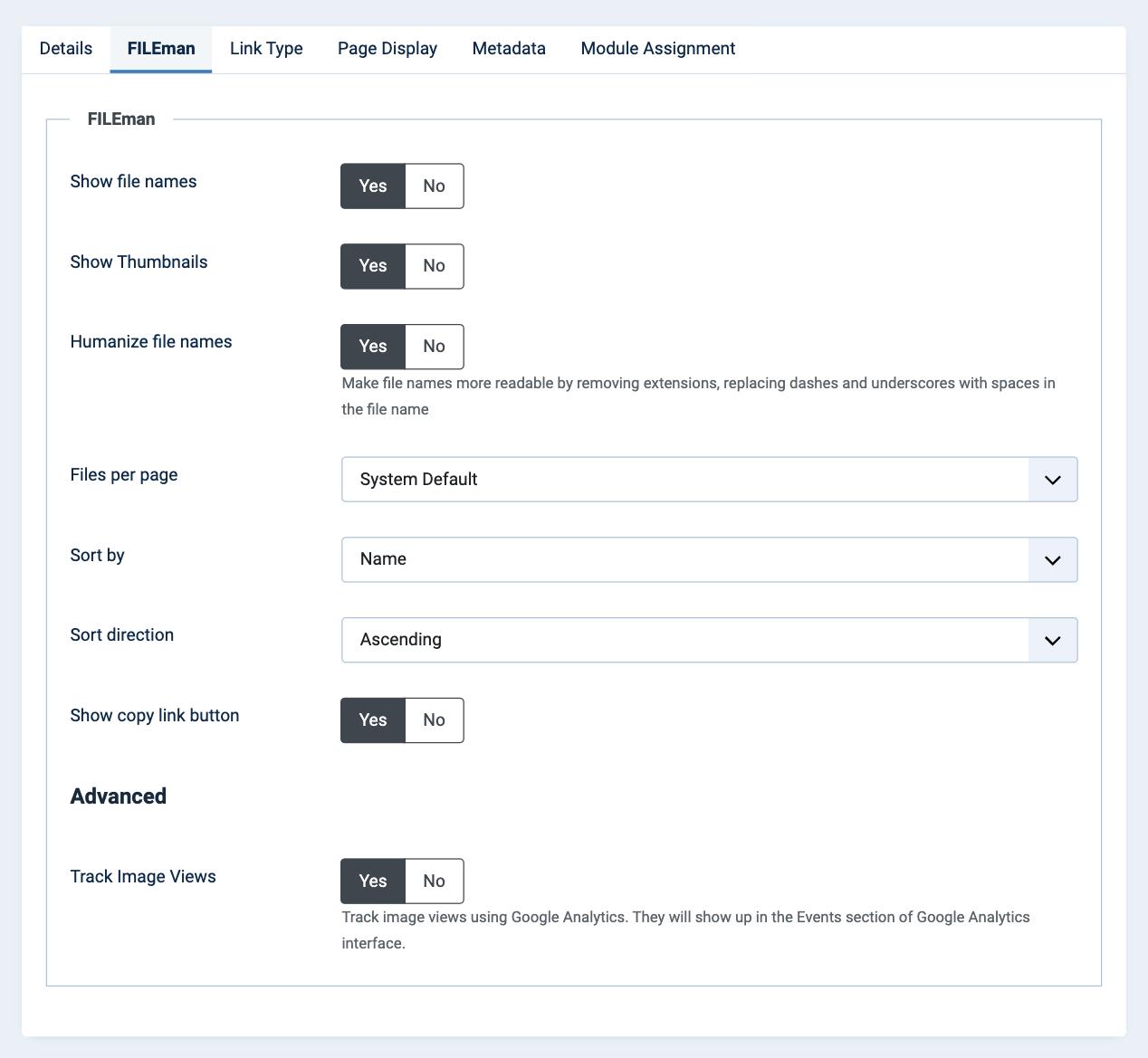Image resolution: width=1148 pixels, height=1058 pixels.
Task: Click the Track Image Views label
Action: click(x=143, y=877)
